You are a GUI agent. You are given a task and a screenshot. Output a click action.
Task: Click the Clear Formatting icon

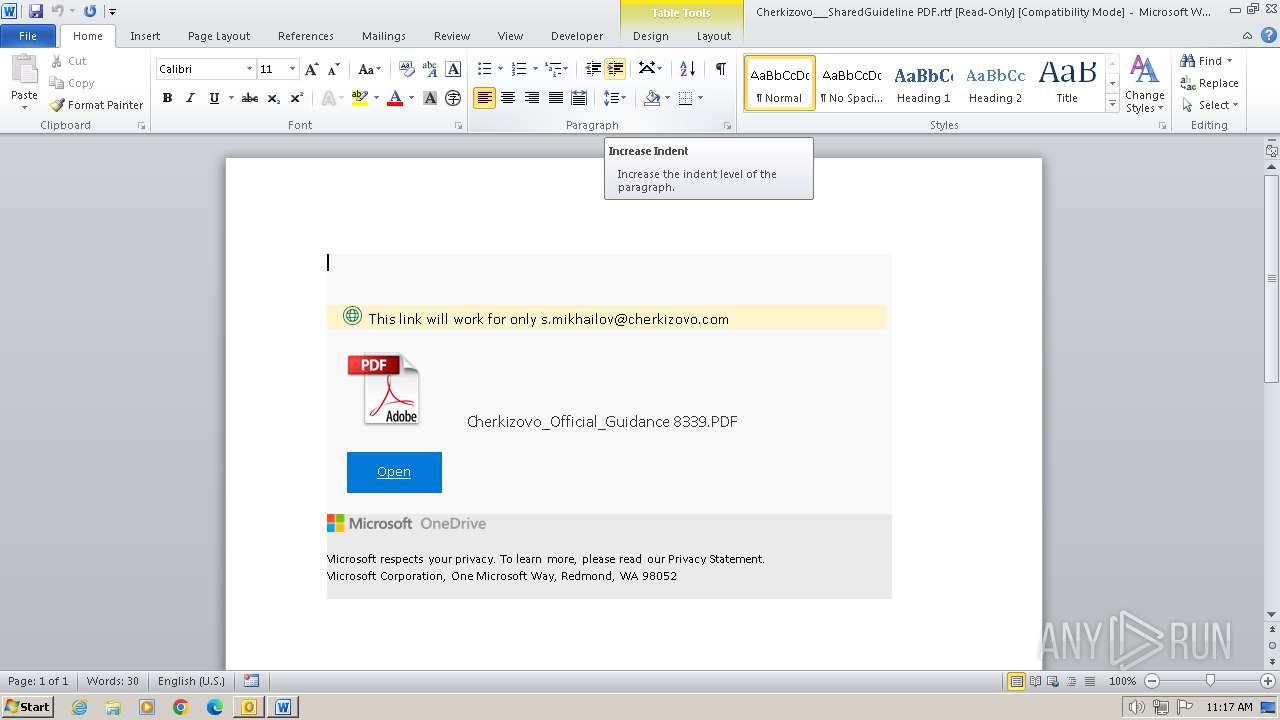407,69
